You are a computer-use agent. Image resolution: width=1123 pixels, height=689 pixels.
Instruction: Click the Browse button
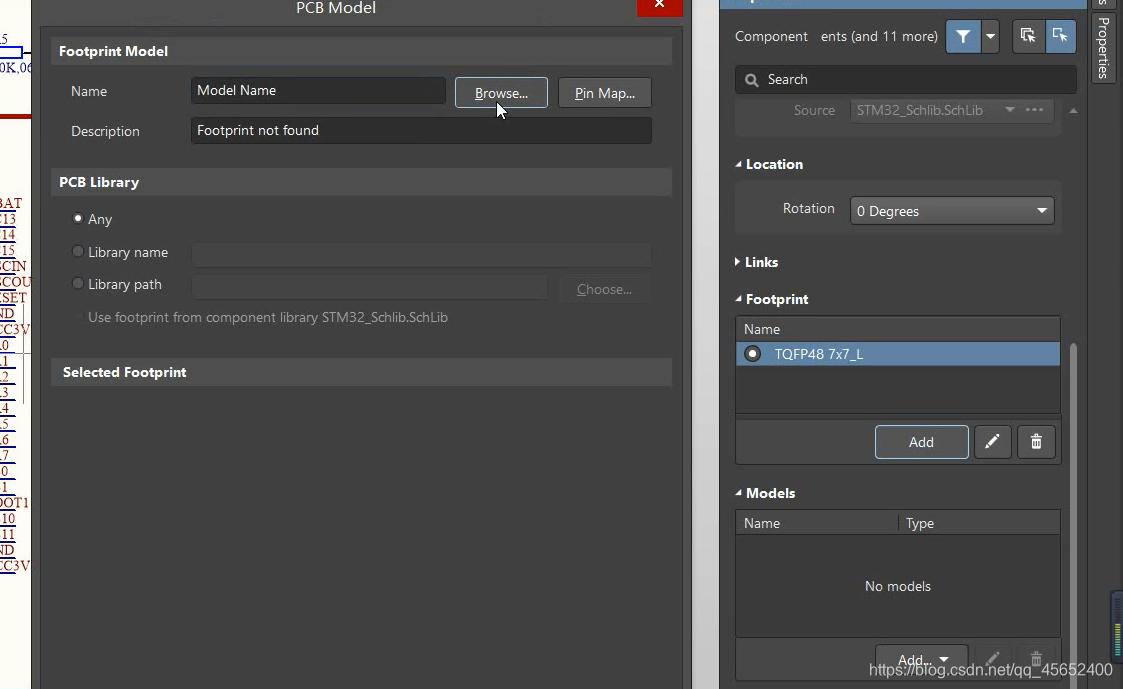click(501, 93)
